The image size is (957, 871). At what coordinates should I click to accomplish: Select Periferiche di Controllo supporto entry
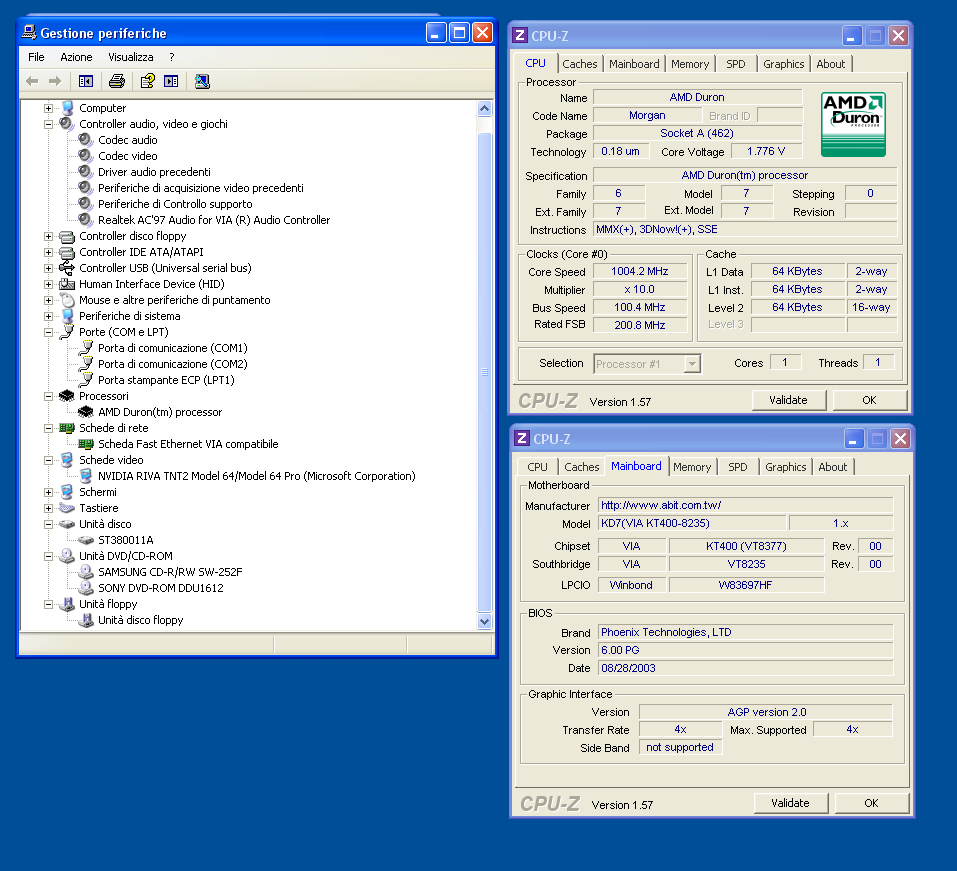[x=175, y=204]
